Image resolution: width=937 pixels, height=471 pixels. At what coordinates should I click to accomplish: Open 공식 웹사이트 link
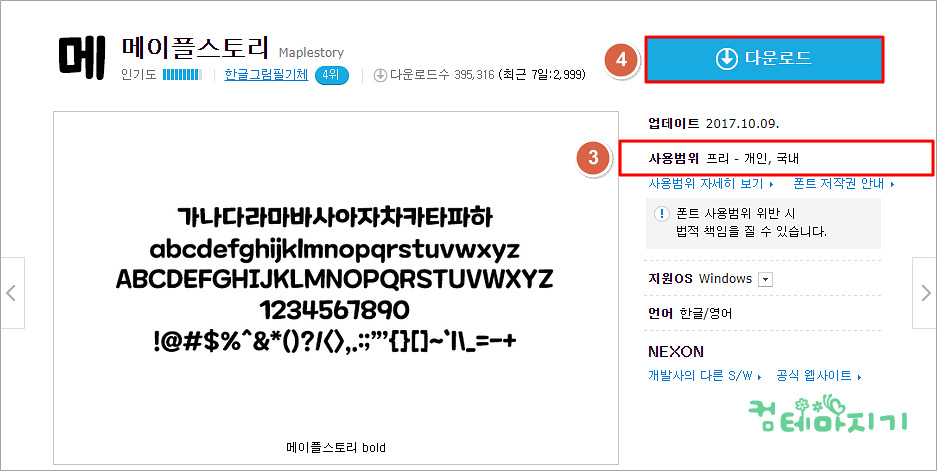tap(818, 376)
